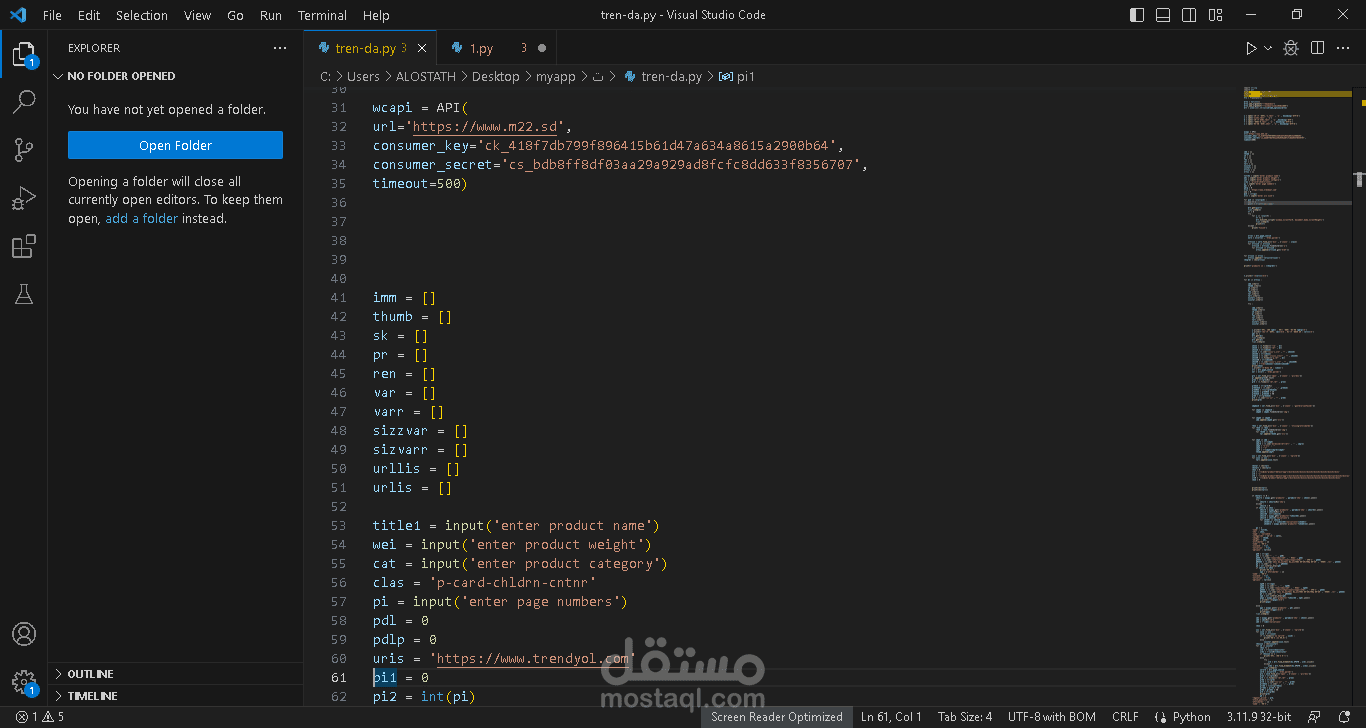Open the Search view in activity bar
Viewport: 1366px width, 728px height.
(24, 102)
